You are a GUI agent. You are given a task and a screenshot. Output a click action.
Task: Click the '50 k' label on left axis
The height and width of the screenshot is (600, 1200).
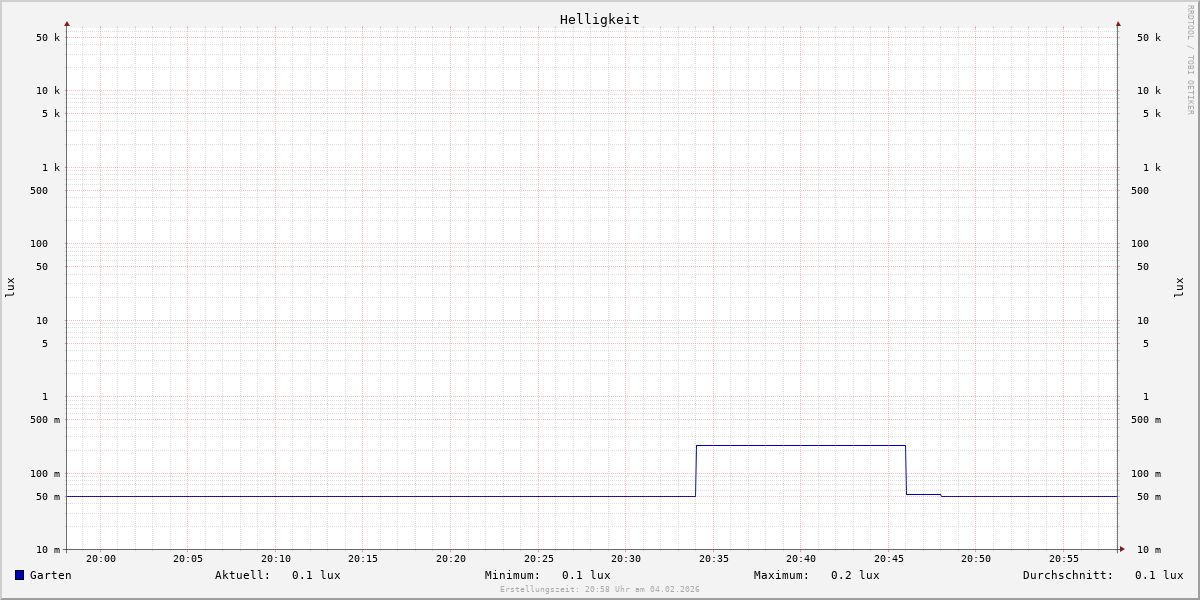[48, 38]
